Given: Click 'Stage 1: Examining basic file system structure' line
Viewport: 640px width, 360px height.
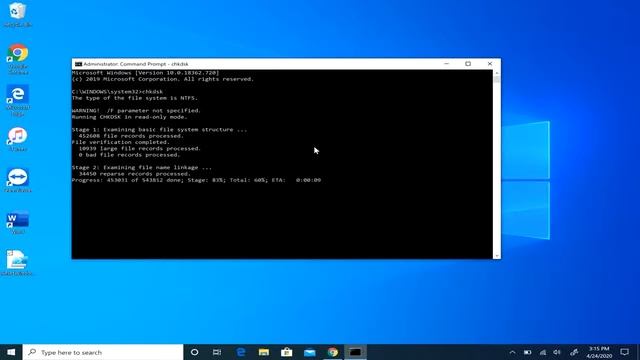Looking at the screenshot, I should click(x=159, y=129).
